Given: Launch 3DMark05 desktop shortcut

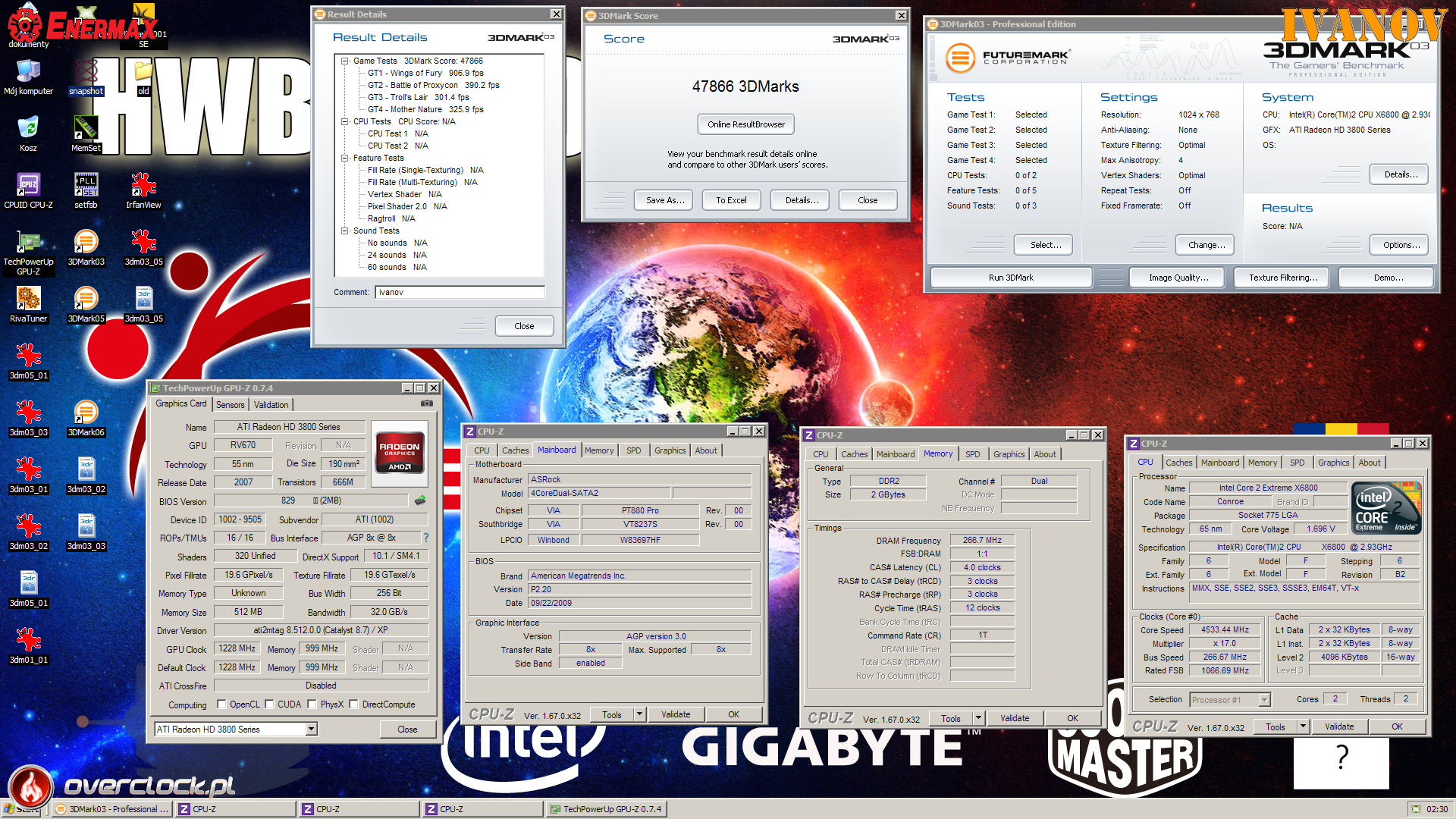Looking at the screenshot, I should click(86, 305).
